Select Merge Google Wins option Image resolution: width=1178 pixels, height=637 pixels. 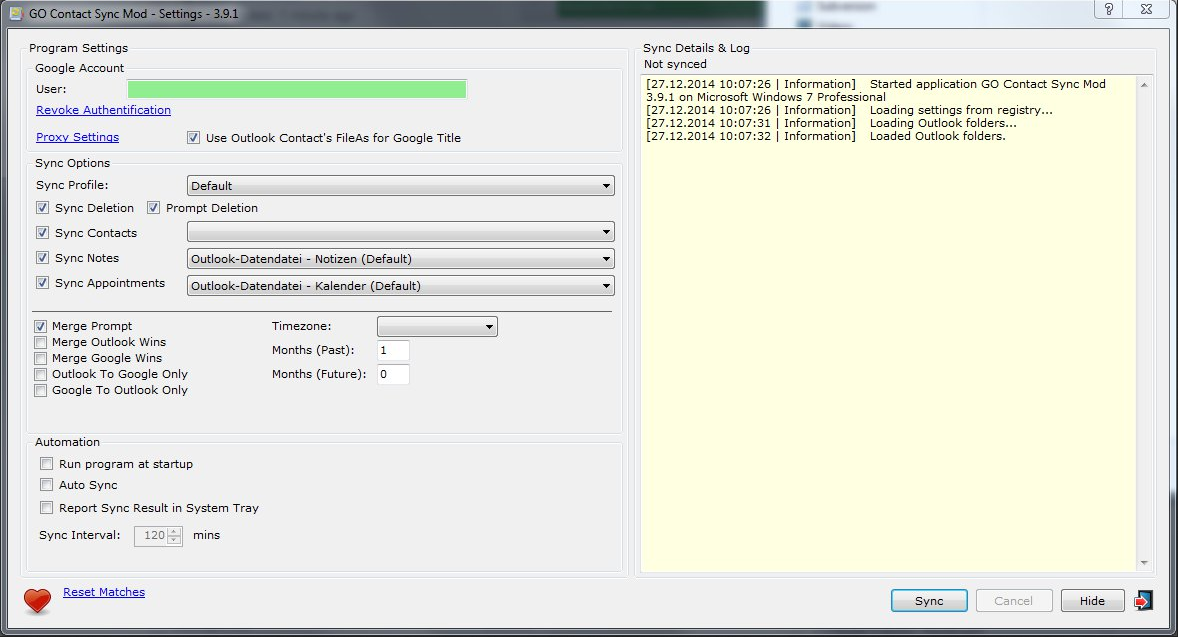click(x=41, y=358)
